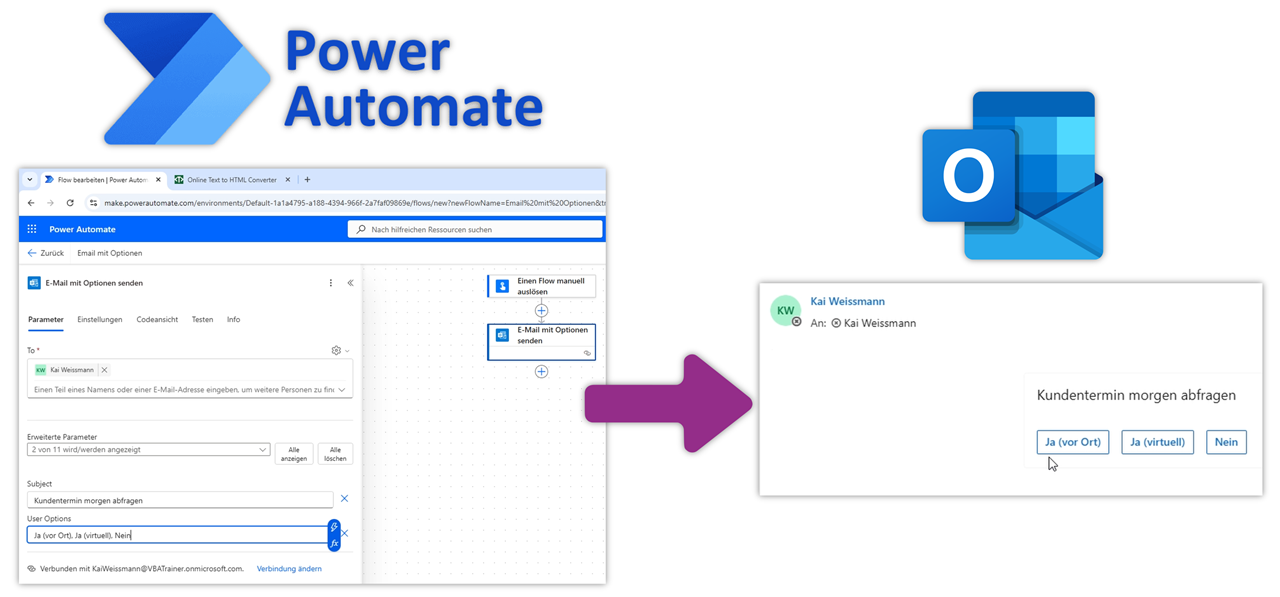This screenshot has height=597, width=1280.
Task: Click the To field name or email input
Action: coord(184,390)
